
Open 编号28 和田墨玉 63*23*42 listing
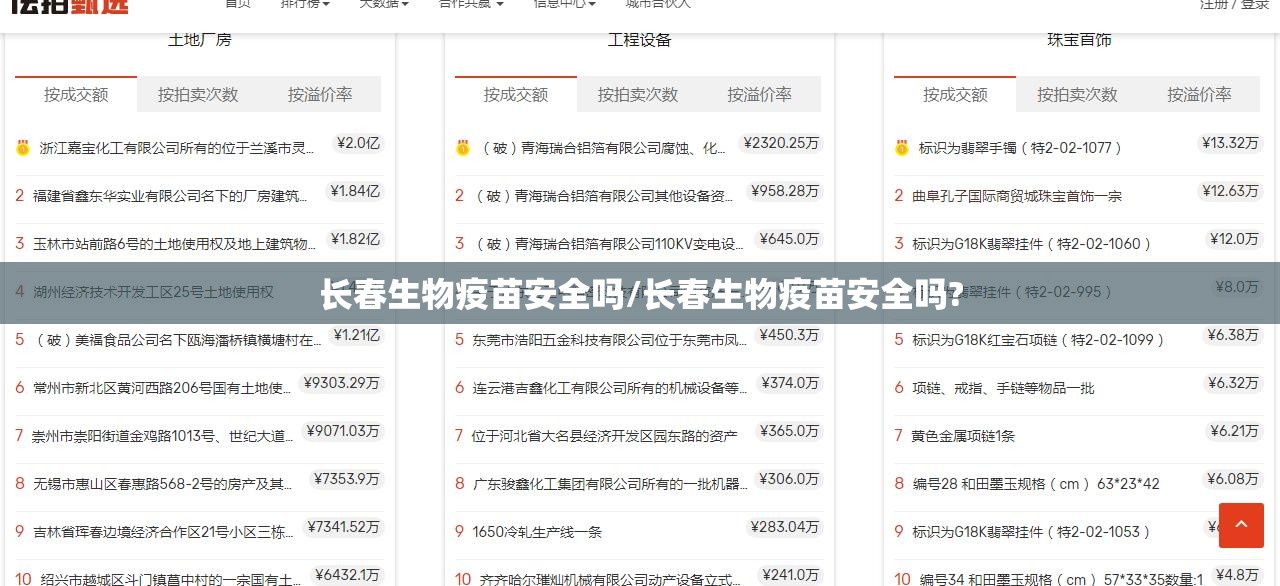click(x=1036, y=484)
